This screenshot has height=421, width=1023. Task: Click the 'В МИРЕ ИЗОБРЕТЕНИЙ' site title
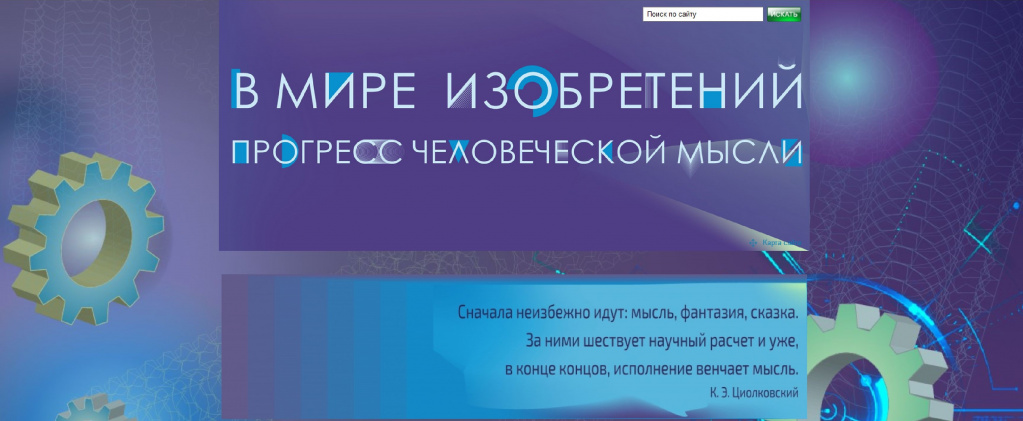(x=517, y=91)
